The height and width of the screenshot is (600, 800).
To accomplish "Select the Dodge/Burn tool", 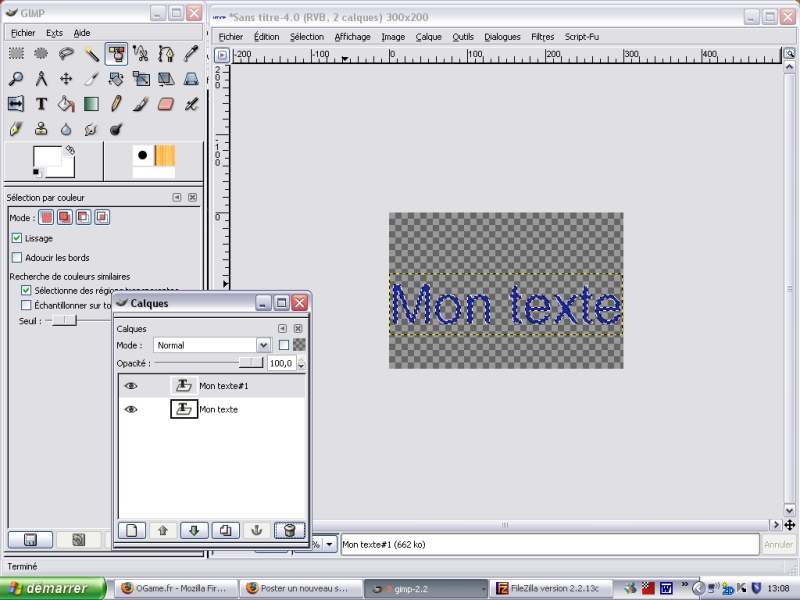I will tap(116, 129).
